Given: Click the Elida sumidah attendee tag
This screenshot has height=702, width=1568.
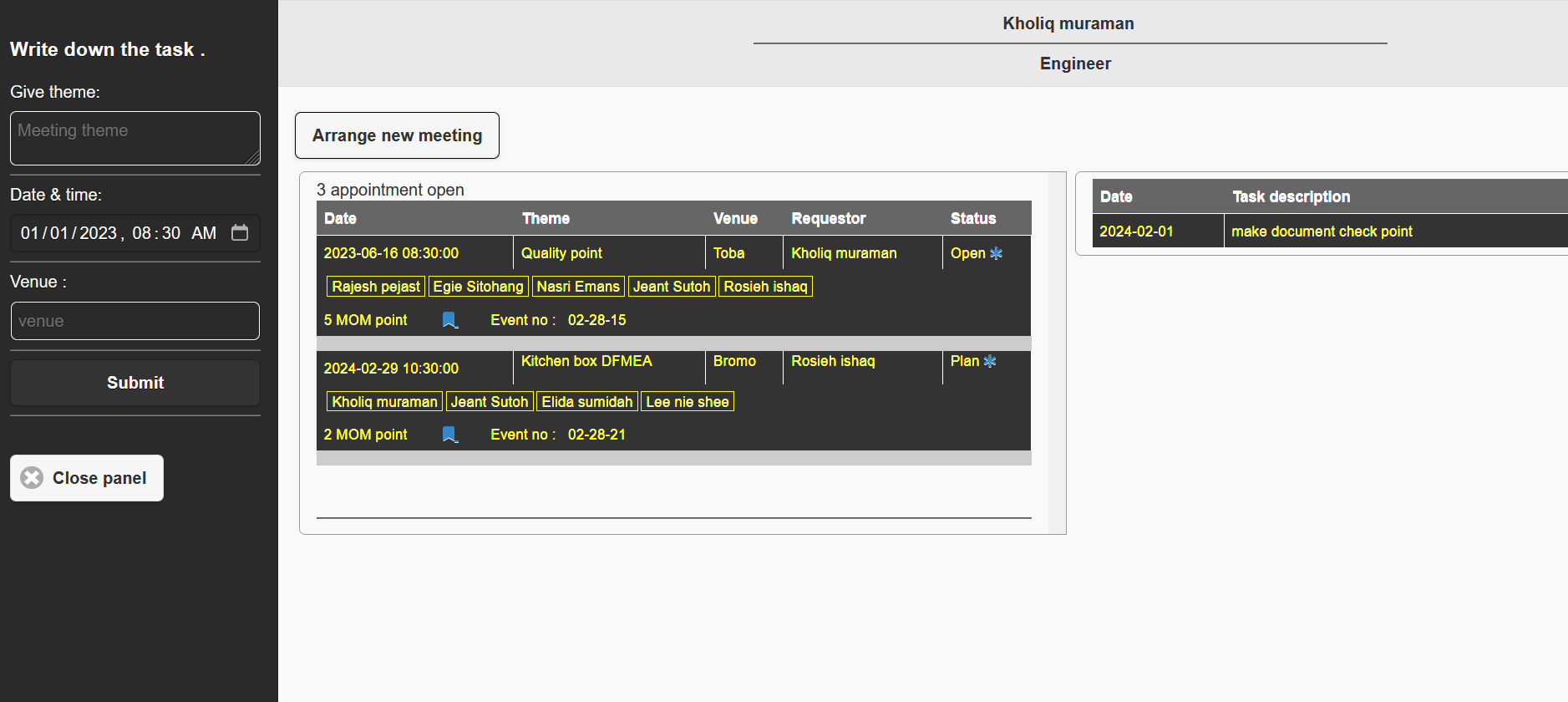Looking at the screenshot, I should coord(586,402).
